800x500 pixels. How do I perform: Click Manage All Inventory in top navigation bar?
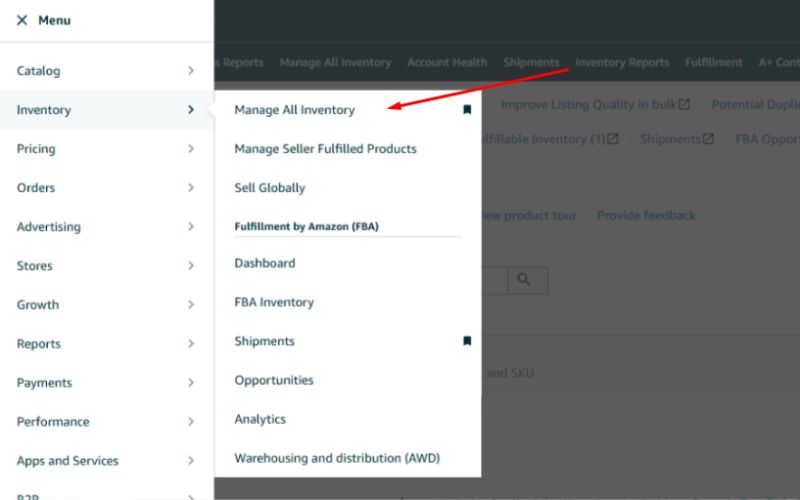[x=335, y=62]
